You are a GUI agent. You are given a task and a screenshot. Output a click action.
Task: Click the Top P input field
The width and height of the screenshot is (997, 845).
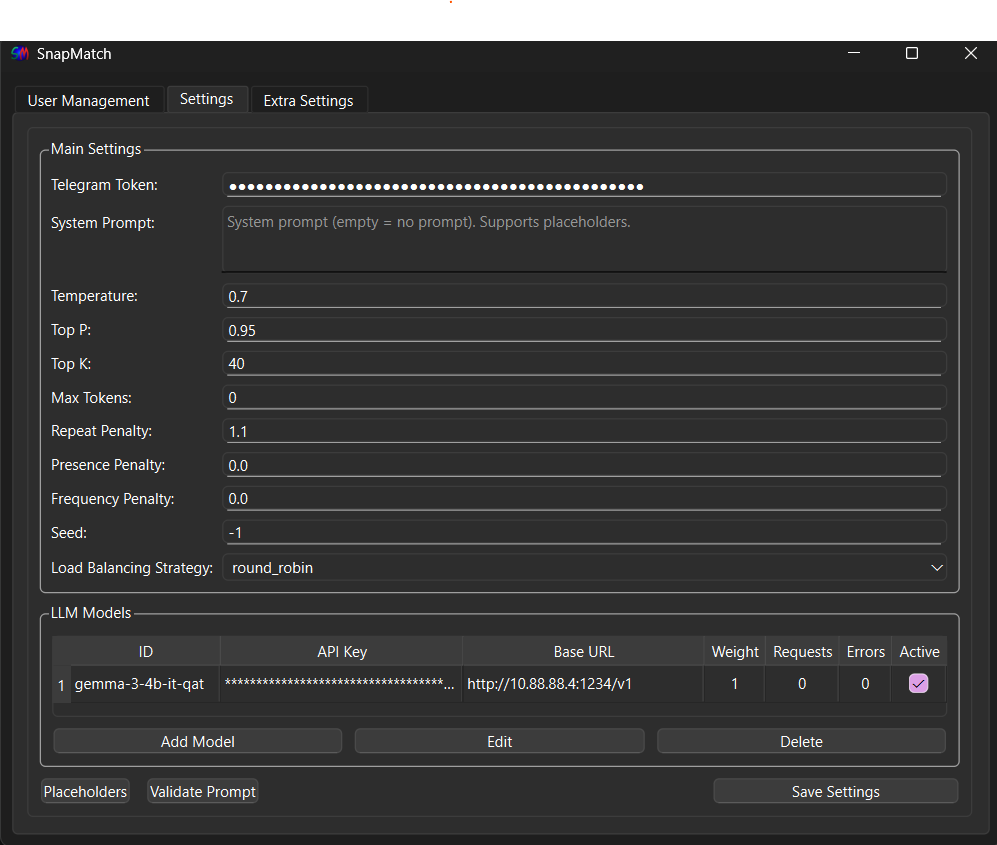click(x=584, y=330)
